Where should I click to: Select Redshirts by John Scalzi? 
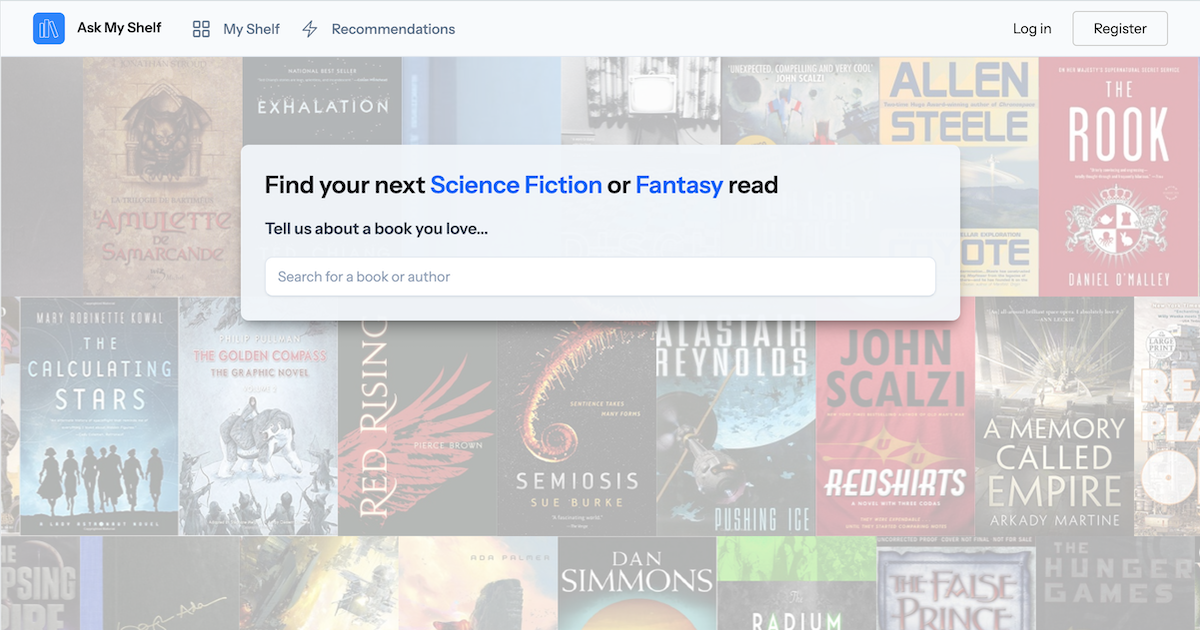(x=895, y=430)
